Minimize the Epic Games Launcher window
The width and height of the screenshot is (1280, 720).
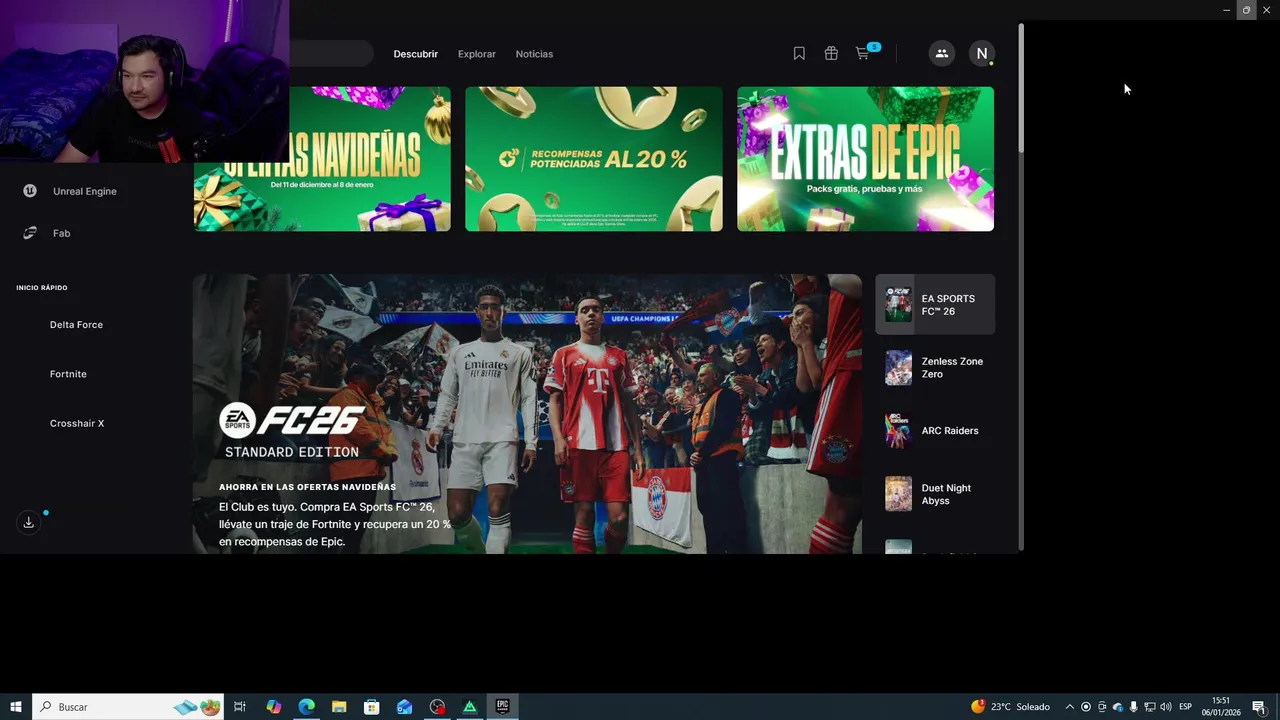[x=1226, y=10]
